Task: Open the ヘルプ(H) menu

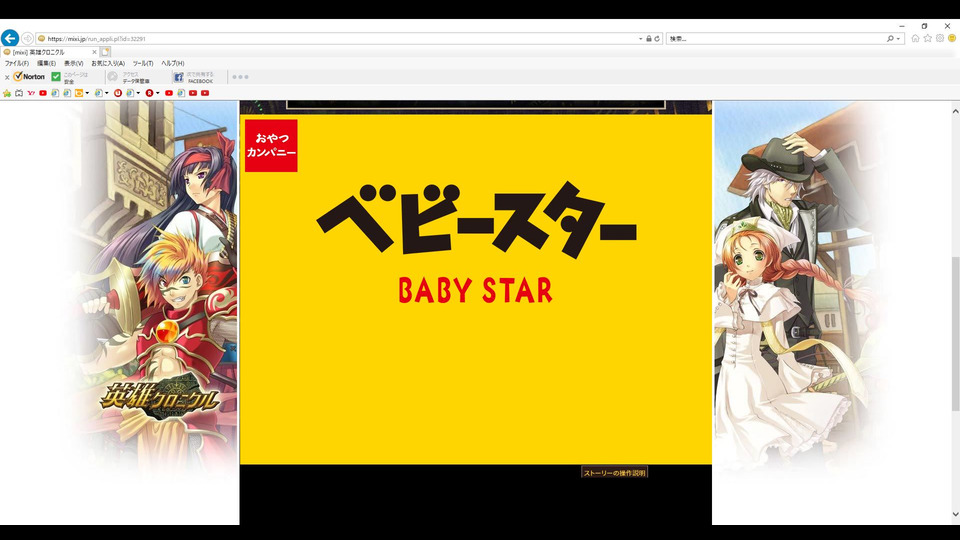Action: click(x=173, y=63)
